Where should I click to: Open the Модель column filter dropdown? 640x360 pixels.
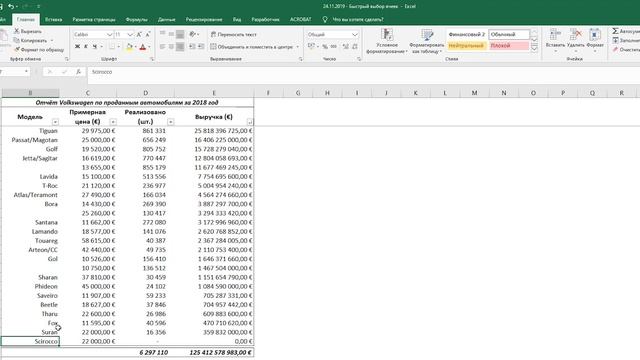point(55,122)
